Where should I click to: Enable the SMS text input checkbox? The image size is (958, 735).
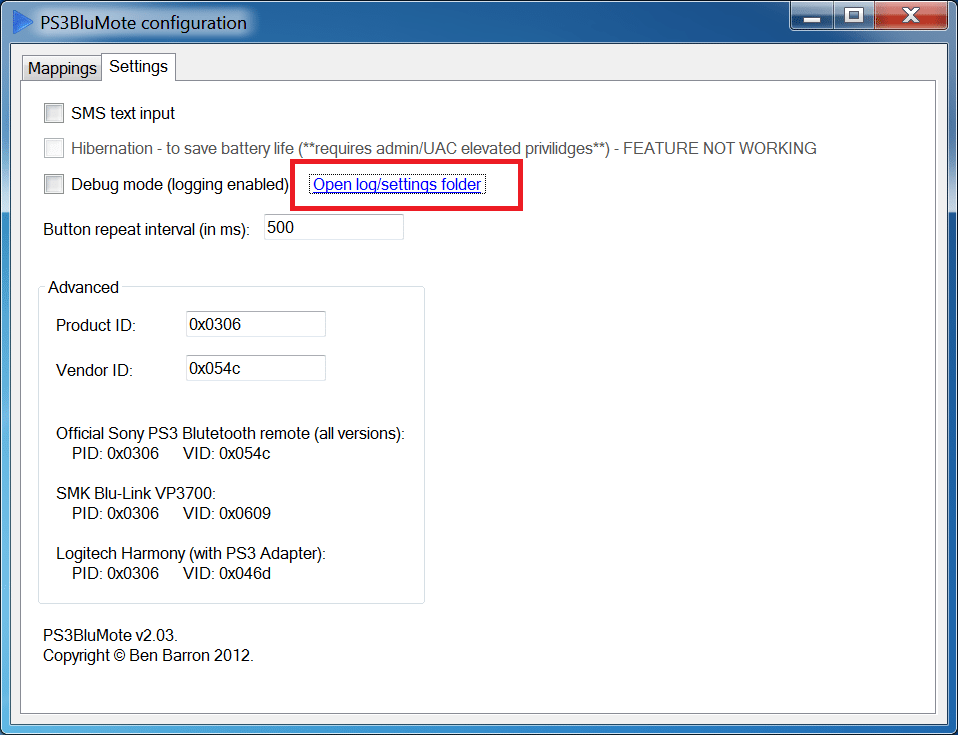coord(54,113)
